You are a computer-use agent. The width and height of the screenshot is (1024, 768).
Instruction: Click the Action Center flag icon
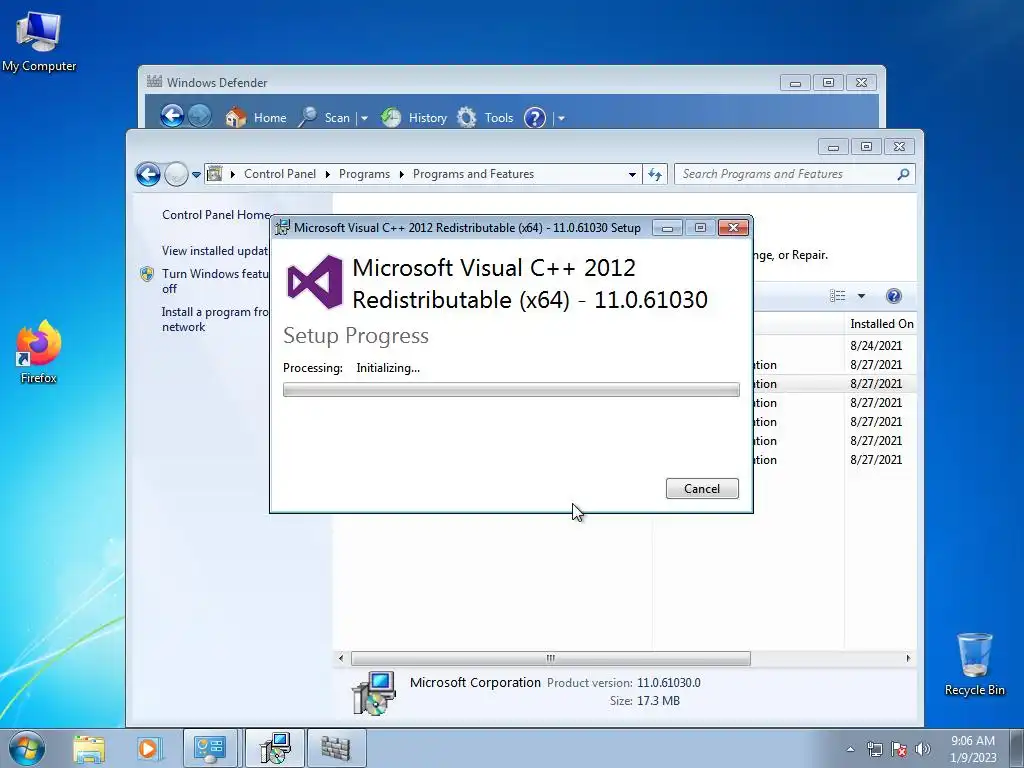coord(899,749)
